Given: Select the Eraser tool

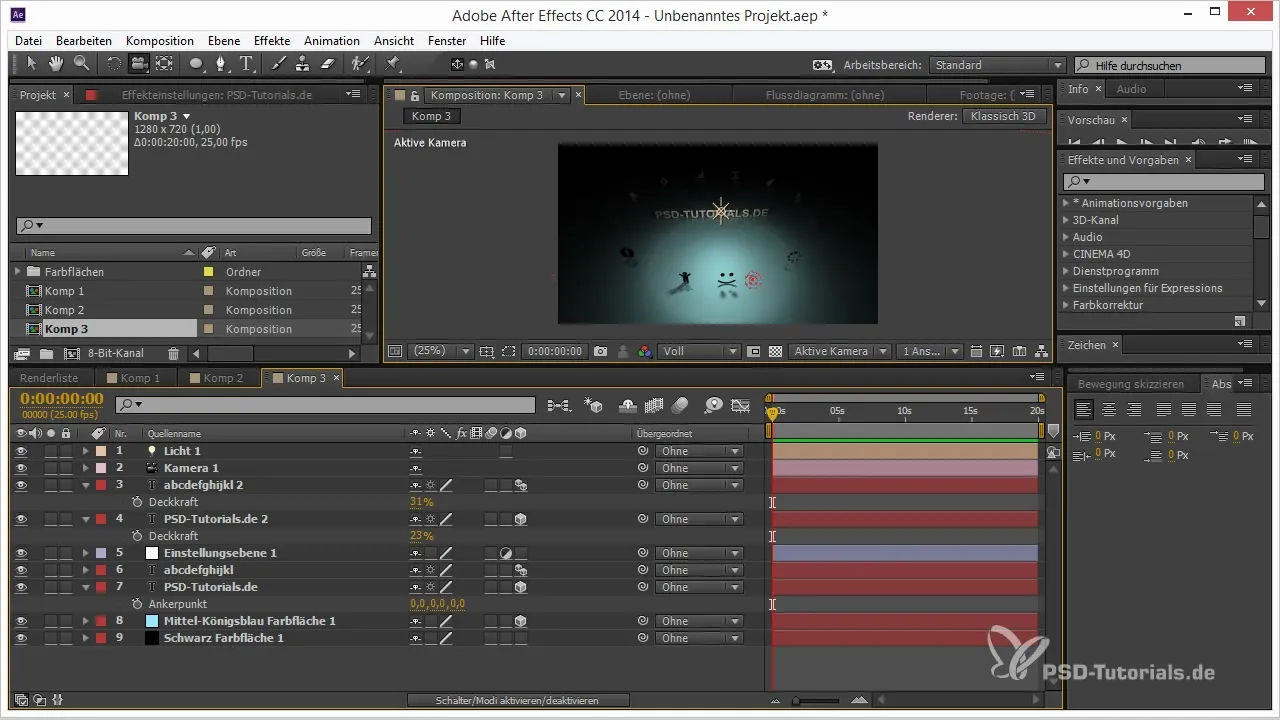Looking at the screenshot, I should coord(328,64).
